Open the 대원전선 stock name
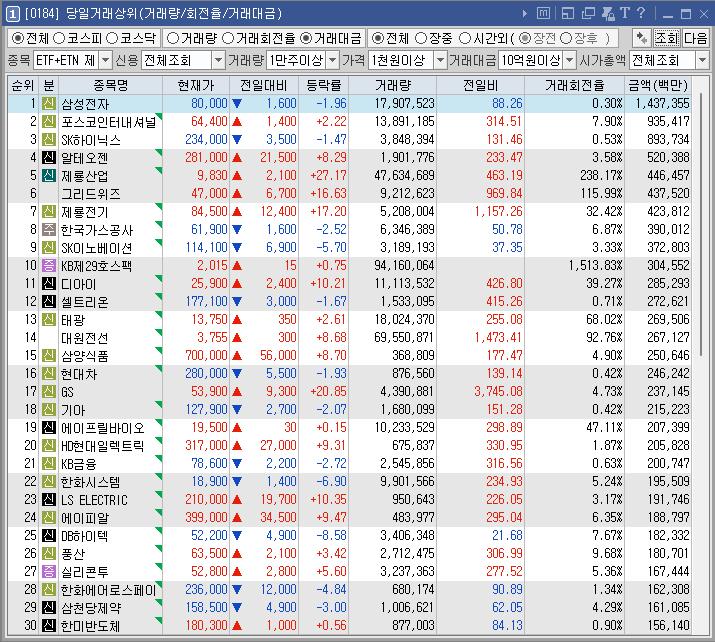Image resolution: width=715 pixels, height=642 pixels. point(85,338)
